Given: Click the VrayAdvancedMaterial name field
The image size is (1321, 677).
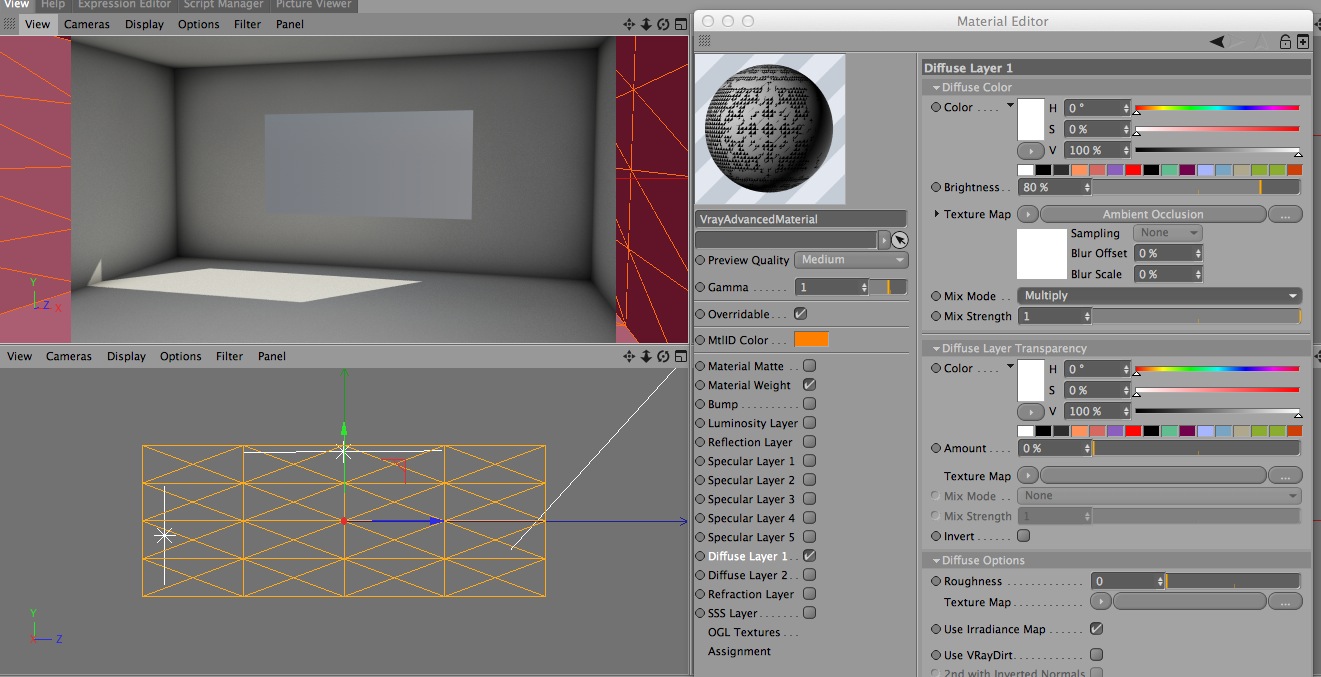Looking at the screenshot, I should (x=801, y=219).
